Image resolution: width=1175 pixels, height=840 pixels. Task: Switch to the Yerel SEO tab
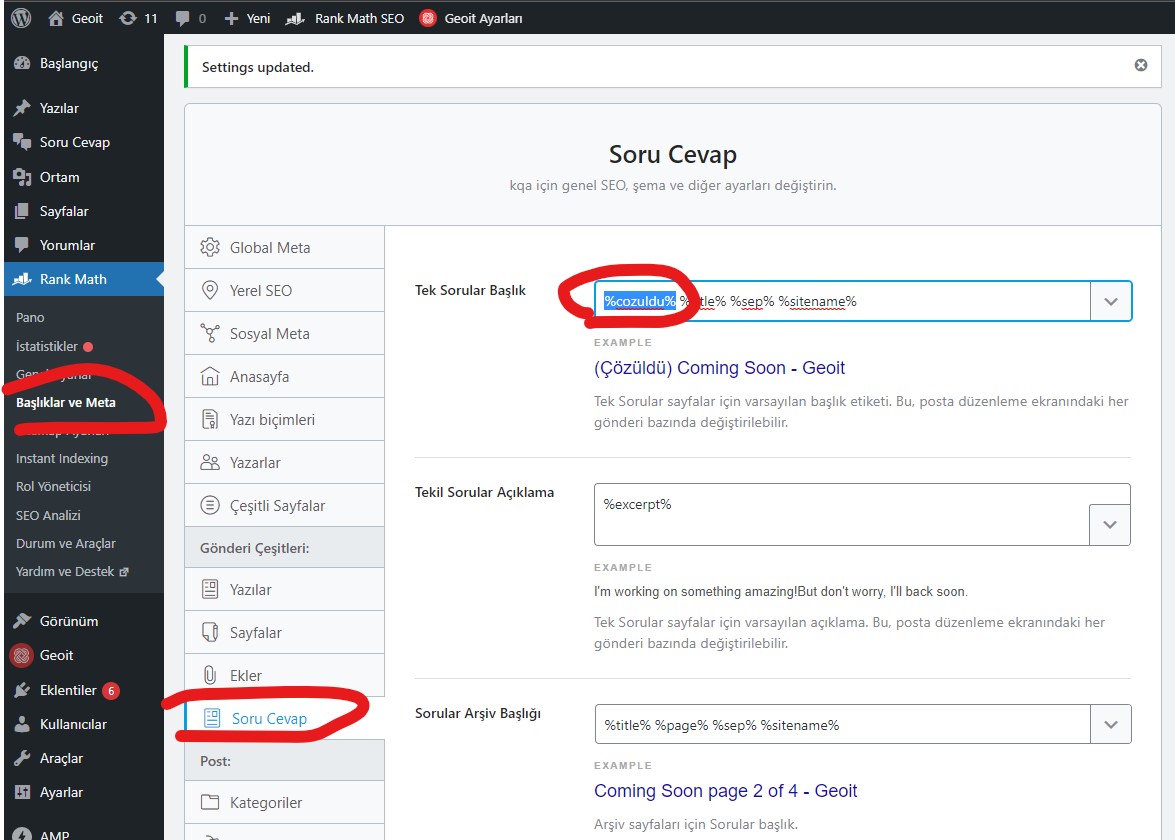point(260,291)
